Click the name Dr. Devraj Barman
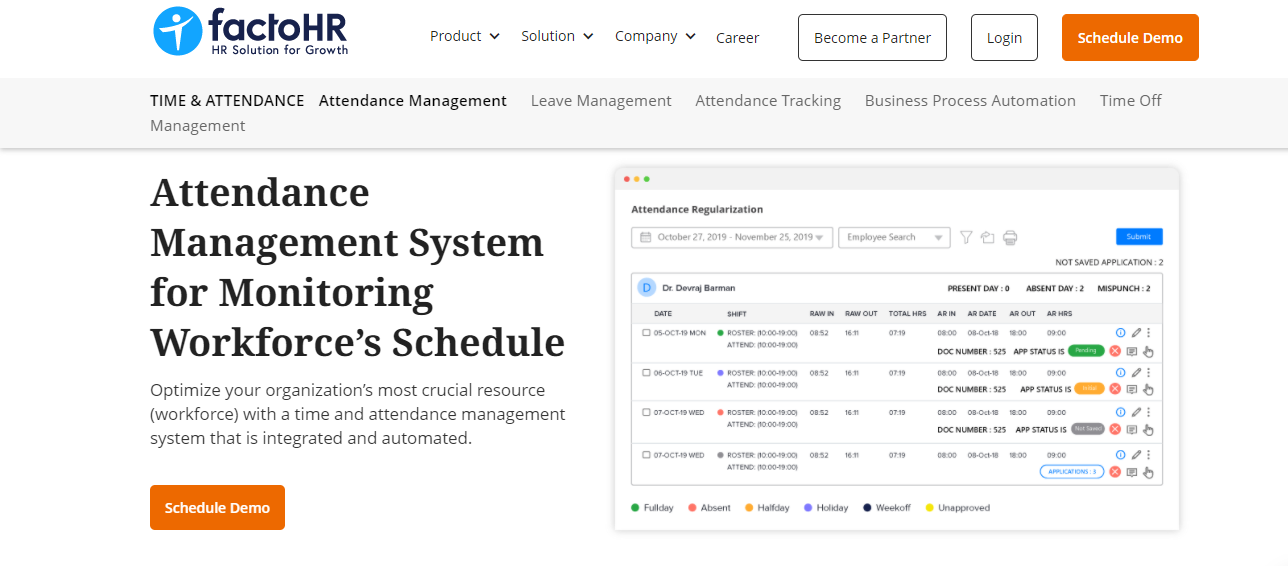The image size is (1288, 566). click(699, 288)
